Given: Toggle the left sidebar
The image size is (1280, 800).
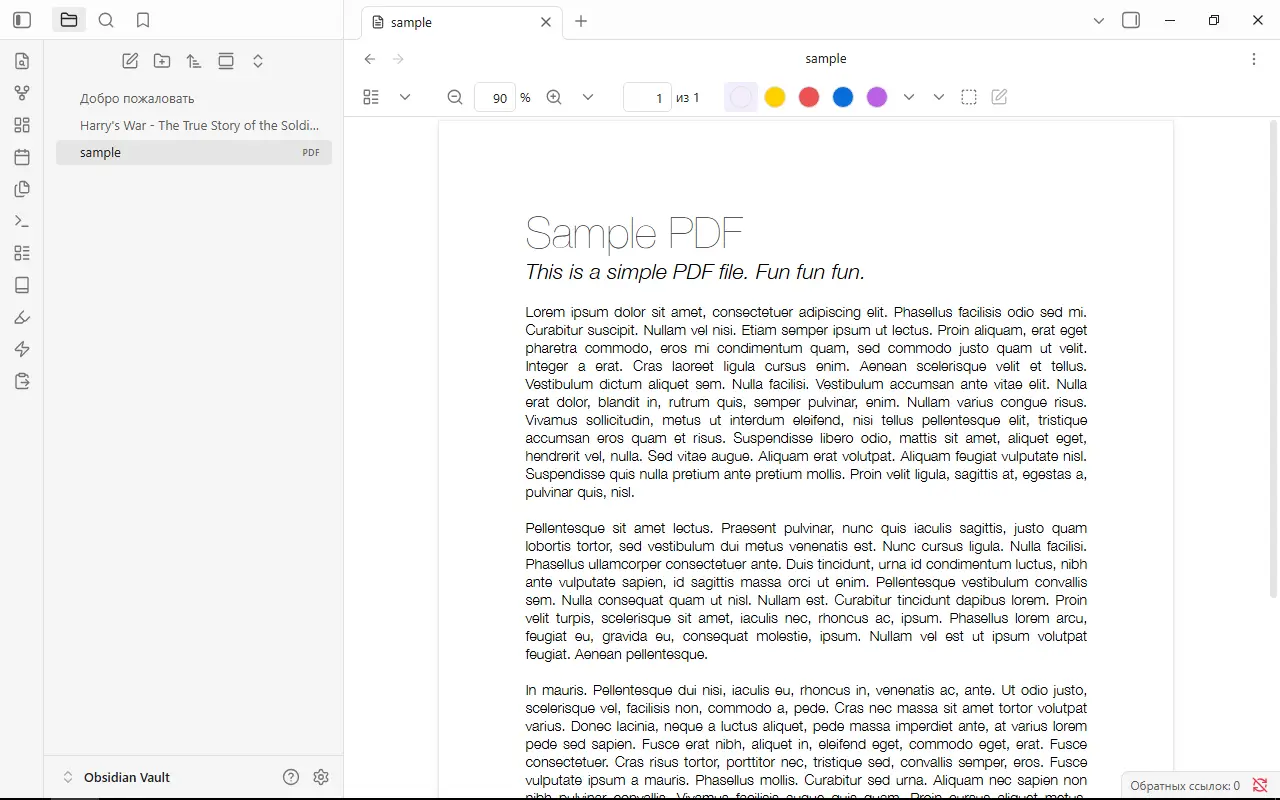Looking at the screenshot, I should pyautogui.click(x=22, y=20).
